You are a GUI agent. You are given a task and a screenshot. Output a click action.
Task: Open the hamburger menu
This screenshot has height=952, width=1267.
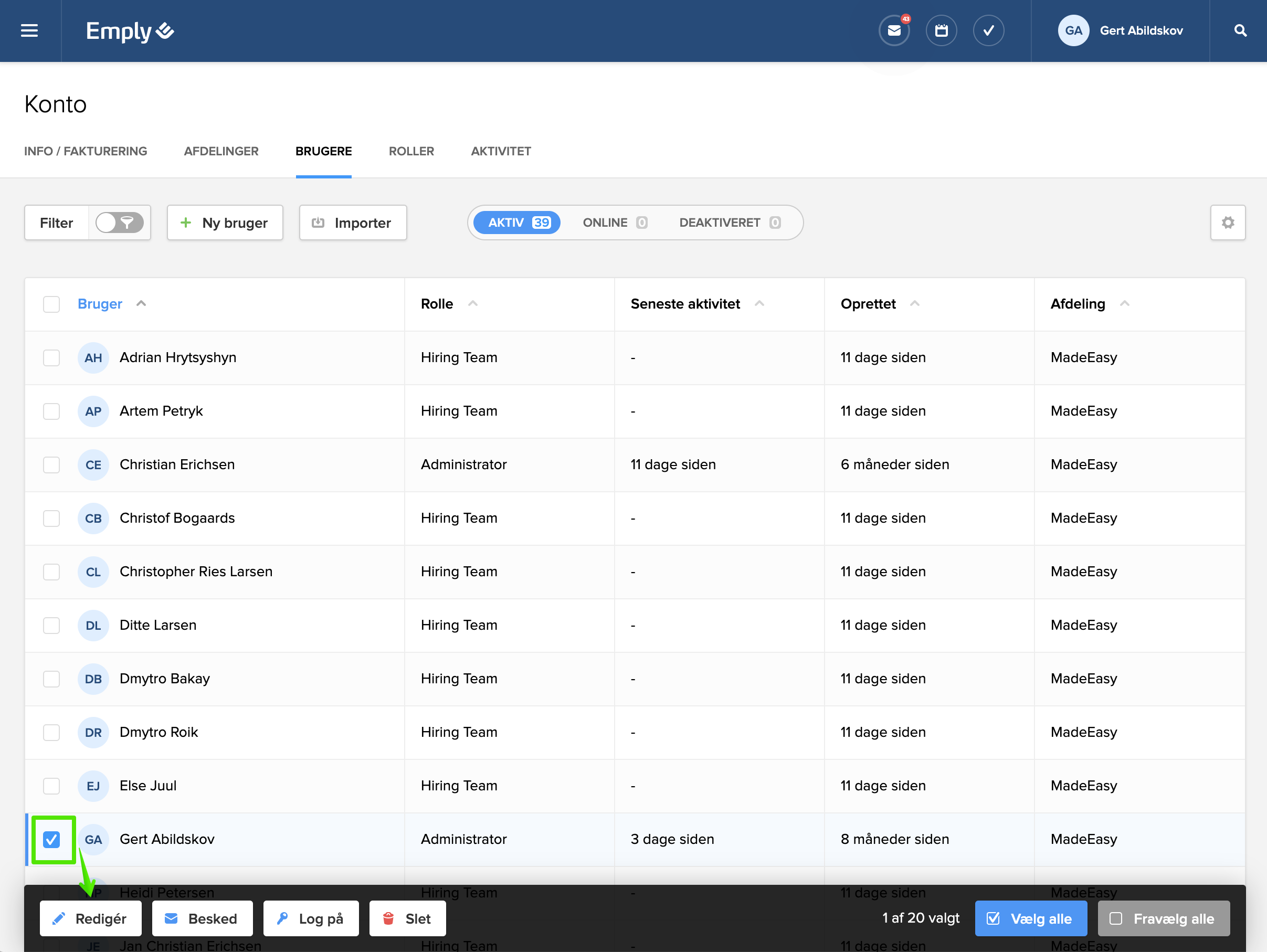[x=29, y=30]
